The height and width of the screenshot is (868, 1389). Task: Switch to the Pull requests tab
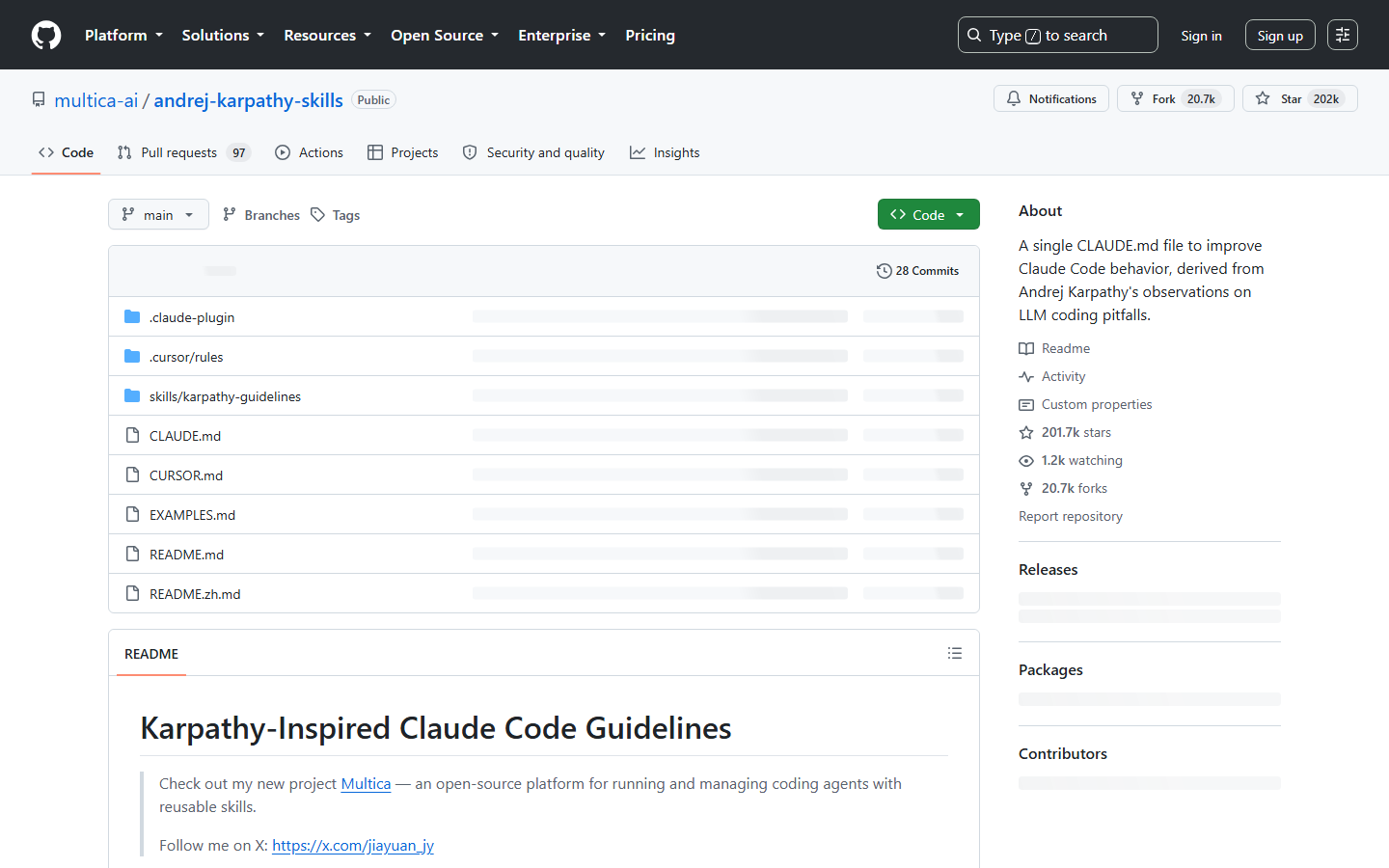pyautogui.click(x=183, y=152)
